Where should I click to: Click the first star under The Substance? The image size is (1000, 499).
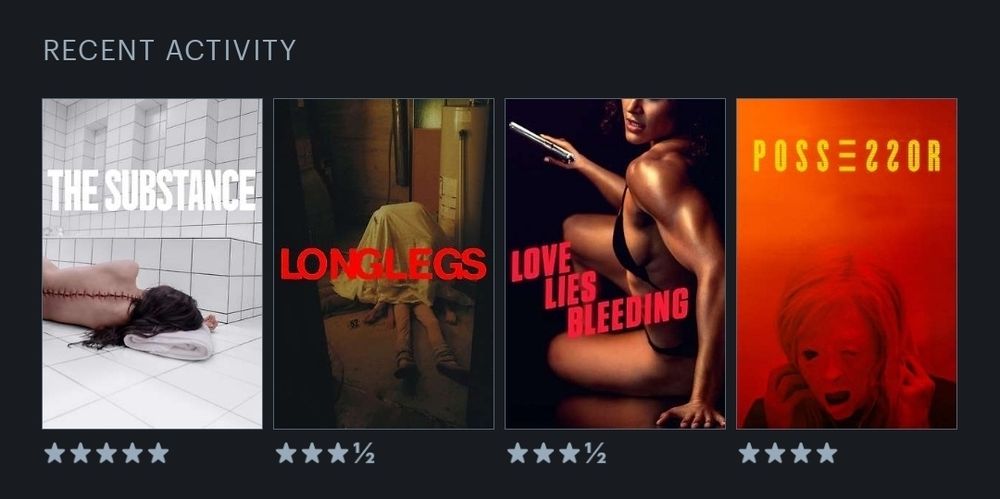coord(55,453)
